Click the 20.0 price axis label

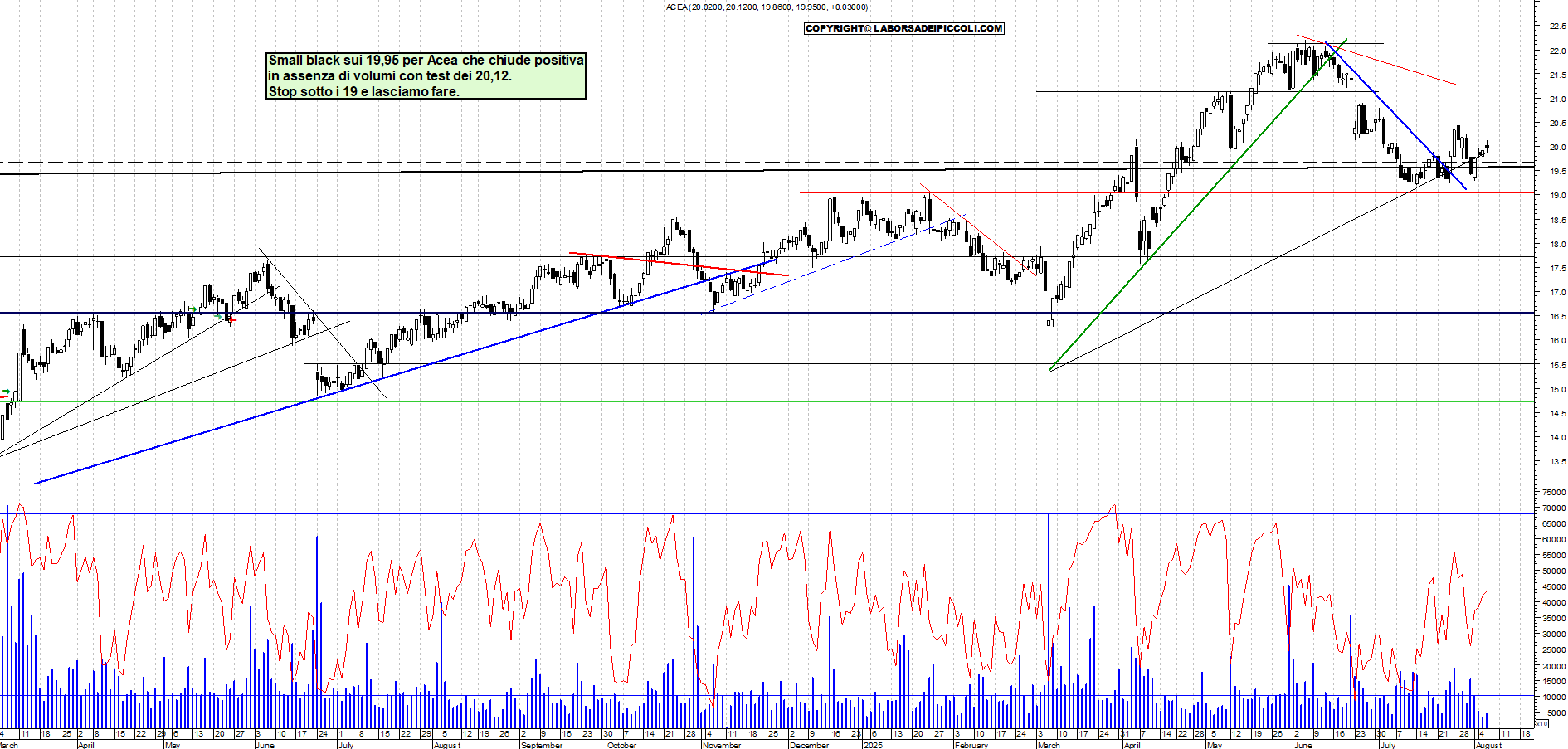click(x=1557, y=148)
